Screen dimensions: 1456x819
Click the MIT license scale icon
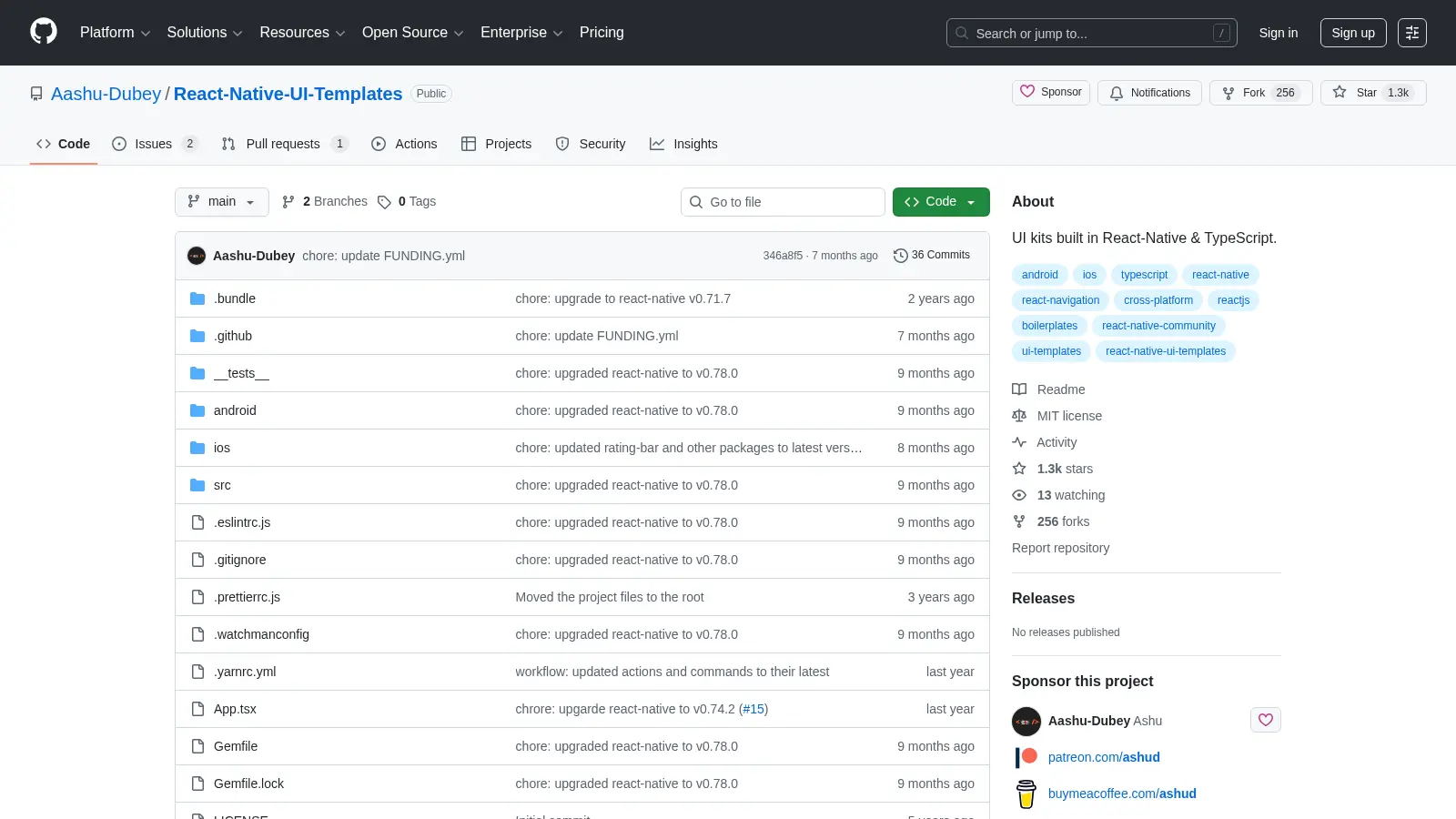coord(1019,416)
